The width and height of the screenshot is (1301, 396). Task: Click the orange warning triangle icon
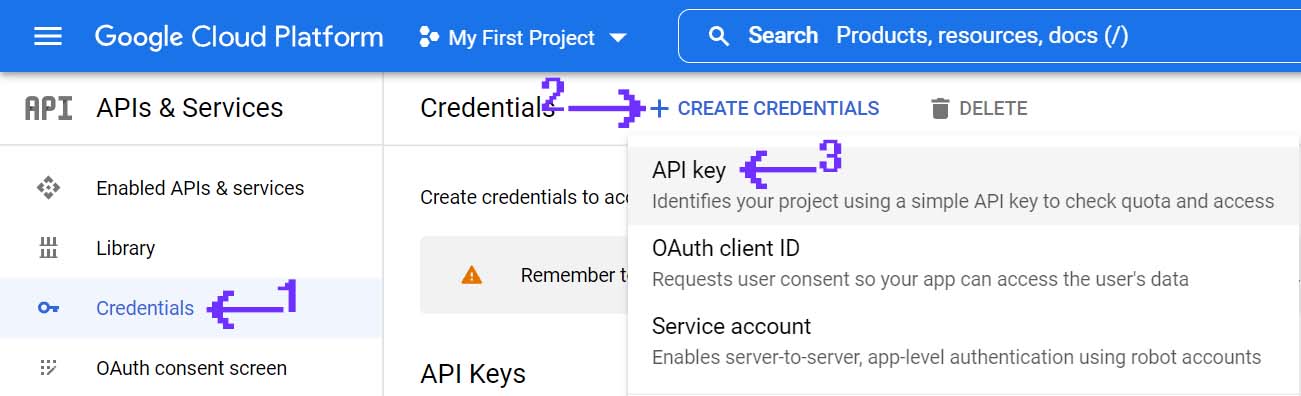[472, 275]
